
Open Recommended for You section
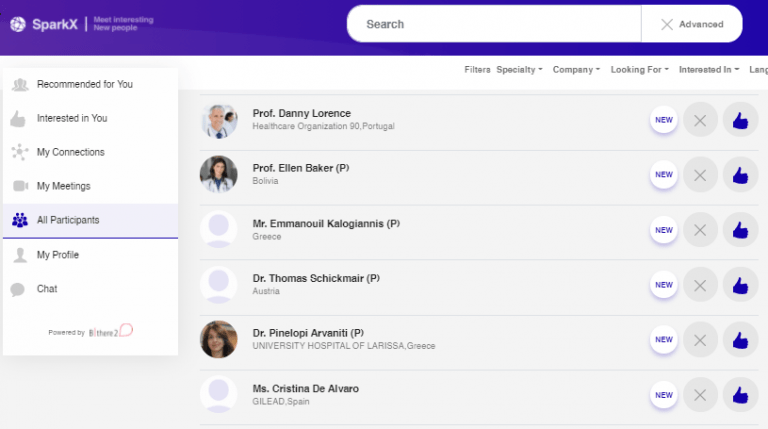pos(91,84)
